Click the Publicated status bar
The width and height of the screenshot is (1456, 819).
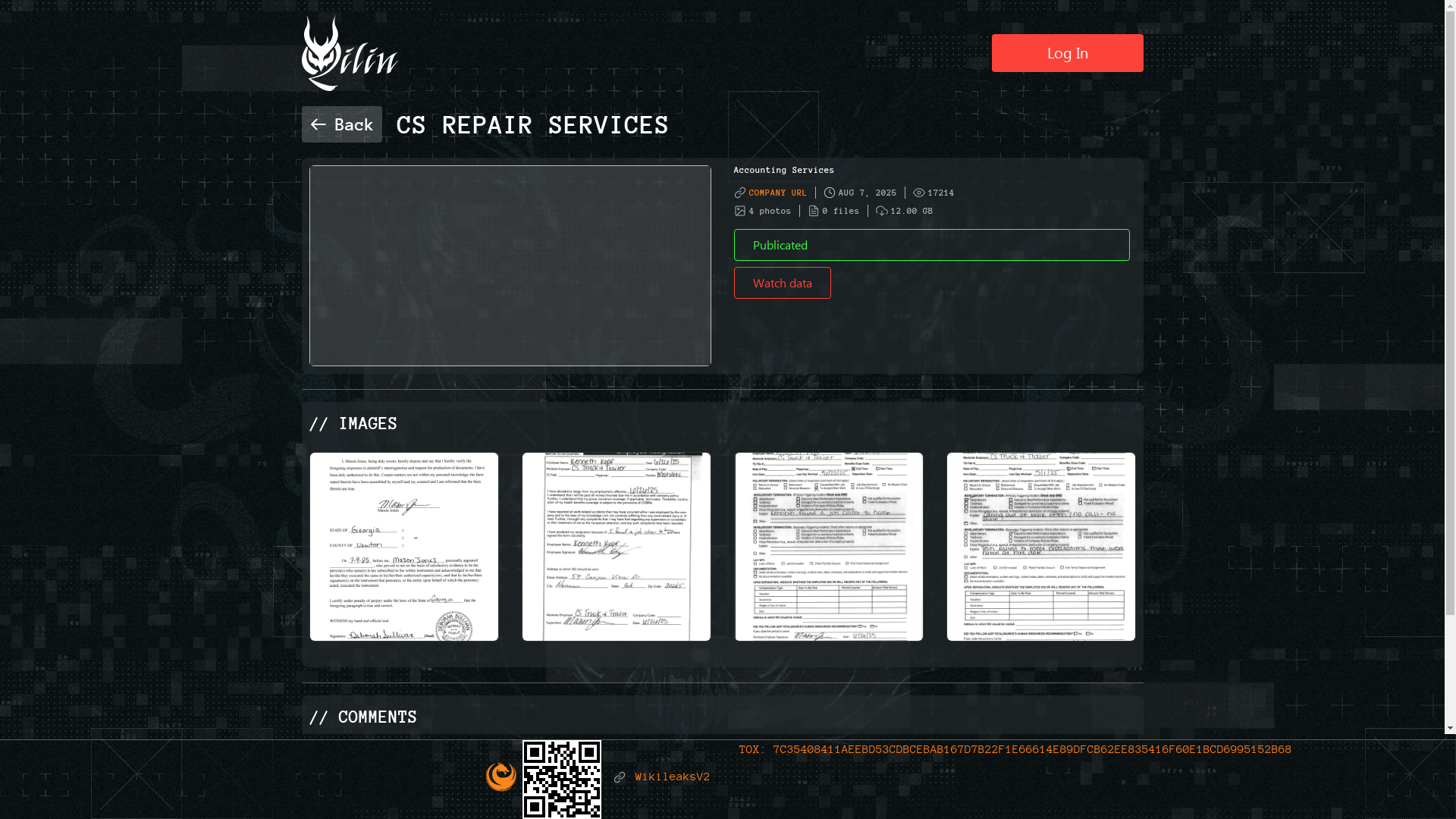point(930,245)
